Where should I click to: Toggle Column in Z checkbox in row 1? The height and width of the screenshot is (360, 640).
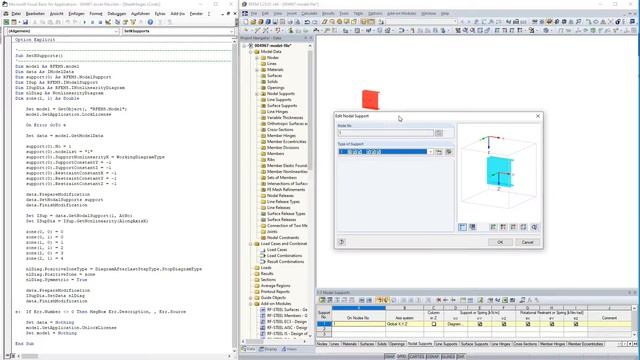[x=433, y=324]
